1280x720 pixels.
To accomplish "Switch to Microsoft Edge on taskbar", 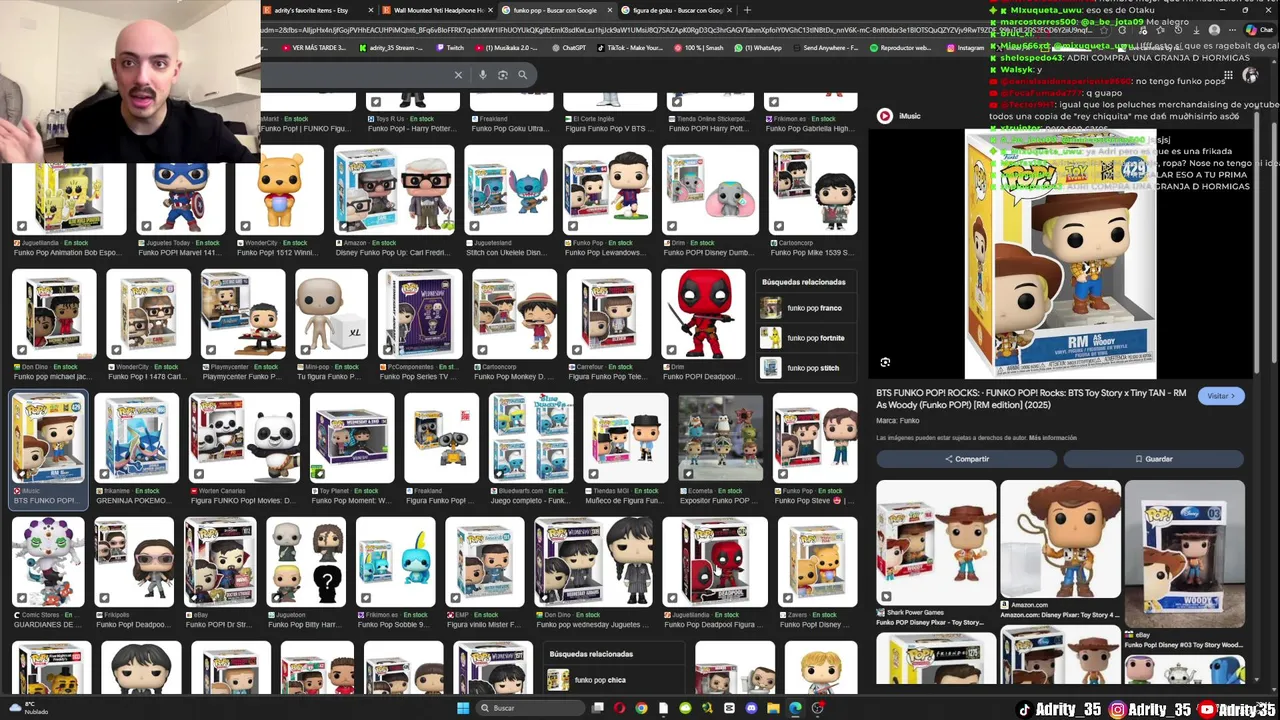I will (x=795, y=708).
